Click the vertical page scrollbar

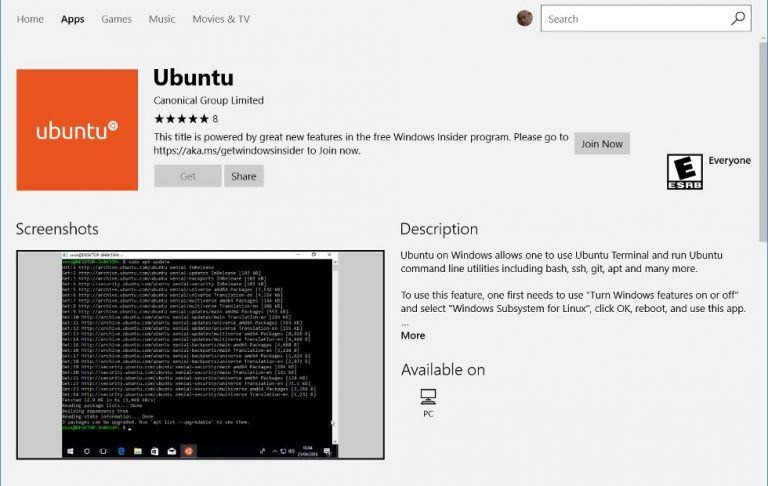click(763, 142)
